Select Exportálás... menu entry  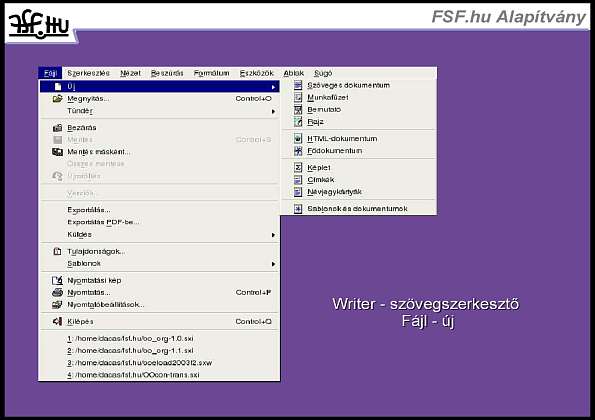159,210
